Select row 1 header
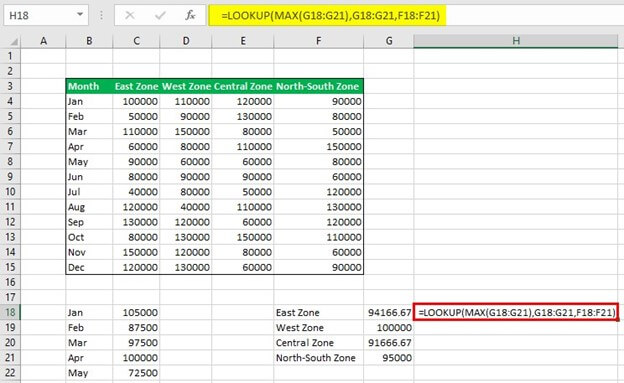The width and height of the screenshot is (624, 383). (x=10, y=56)
